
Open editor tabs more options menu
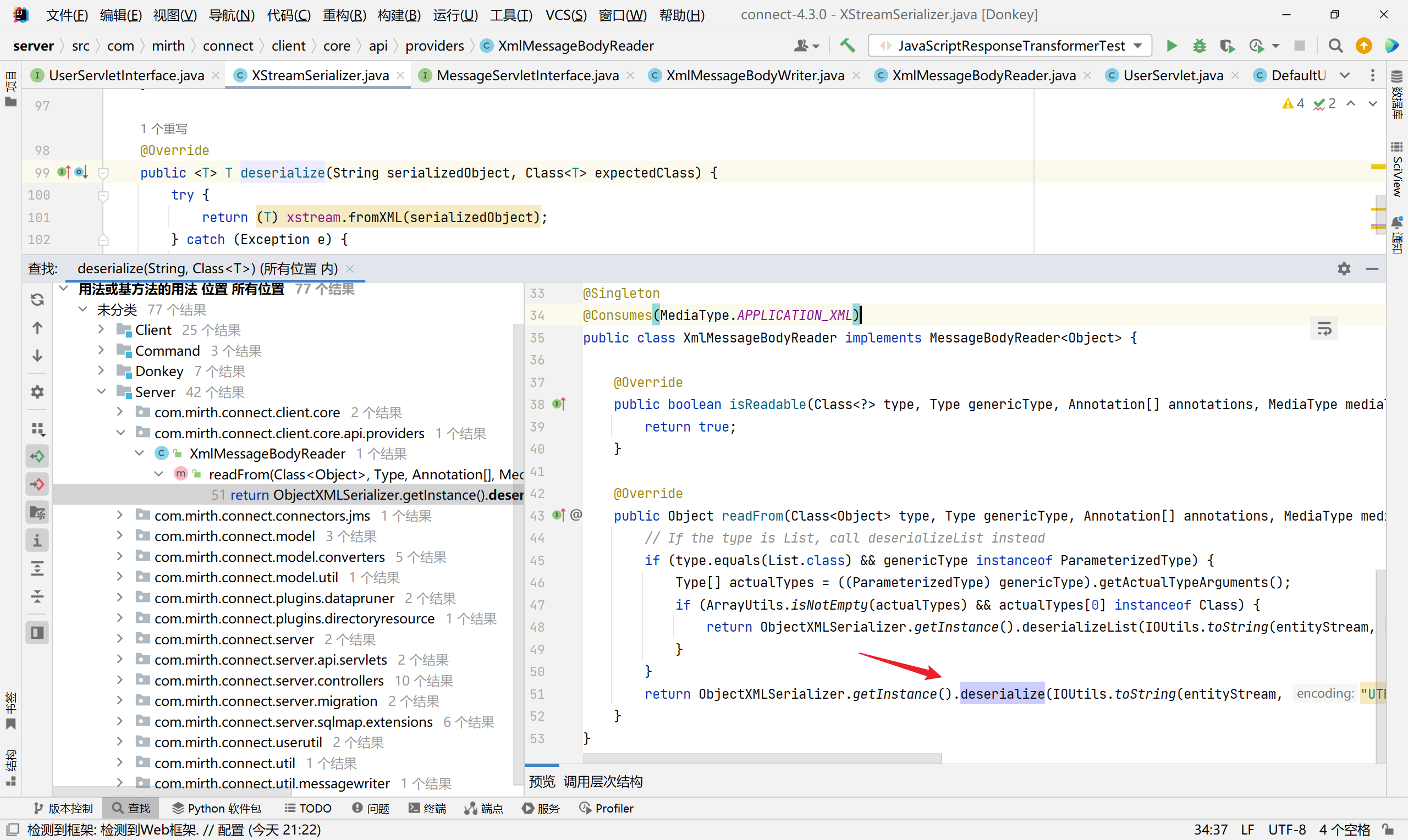pyautogui.click(x=1372, y=75)
